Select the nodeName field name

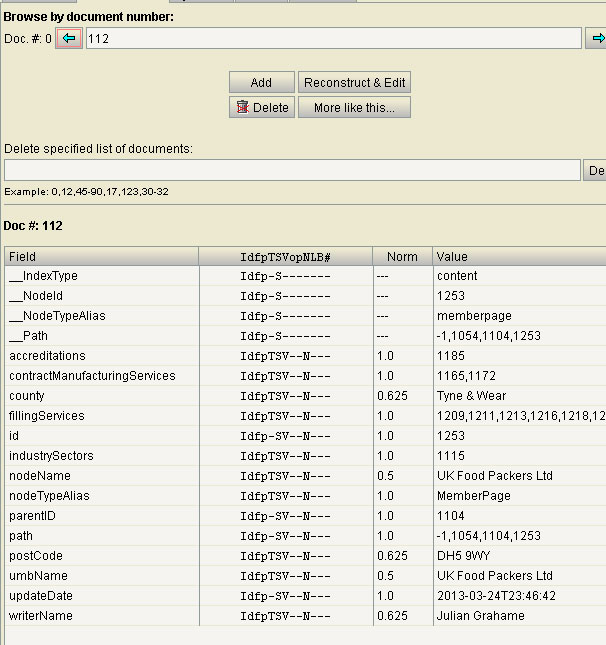tap(40, 476)
